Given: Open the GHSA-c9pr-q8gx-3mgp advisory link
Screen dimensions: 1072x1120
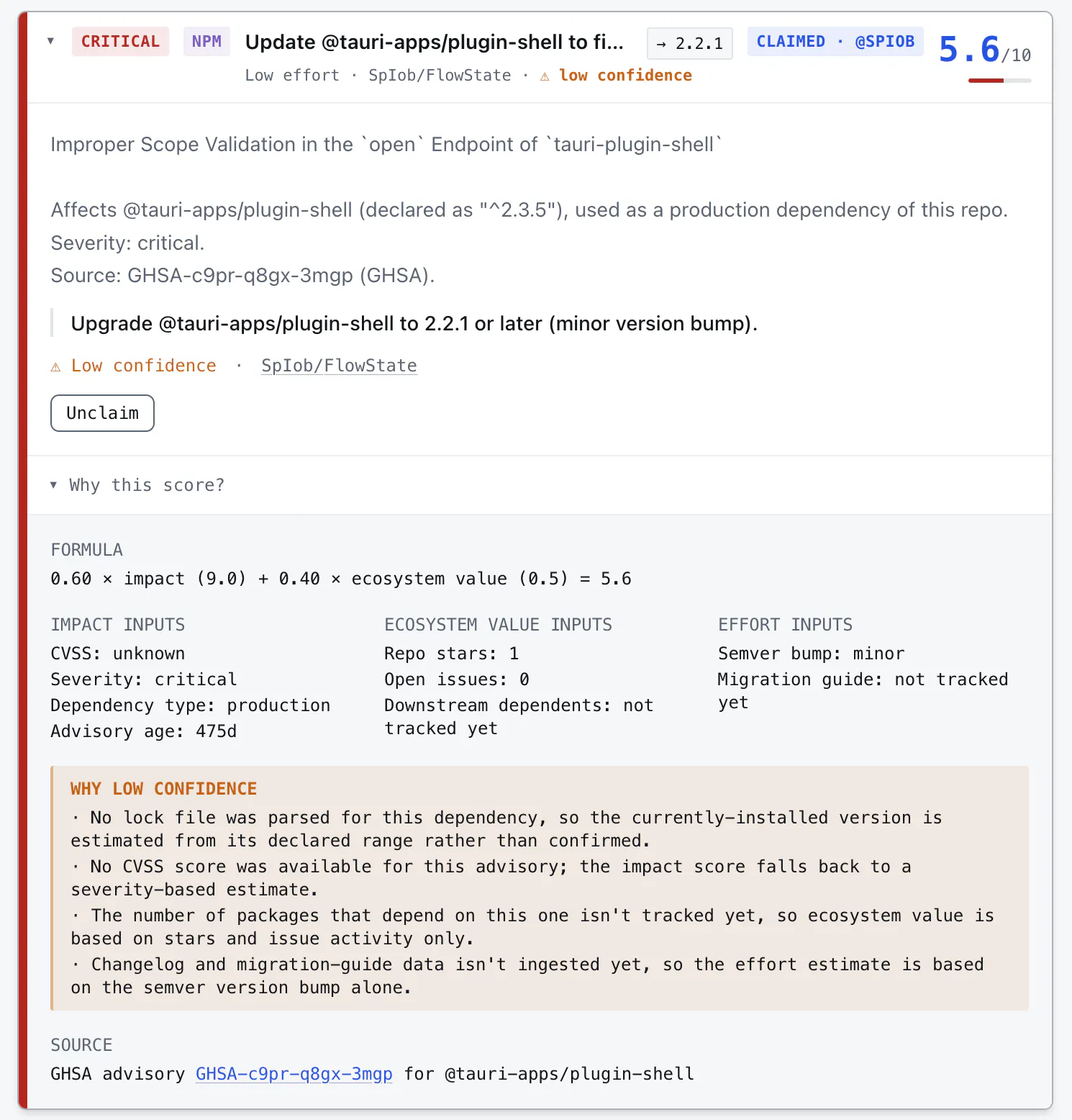Looking at the screenshot, I should click(x=294, y=1074).
